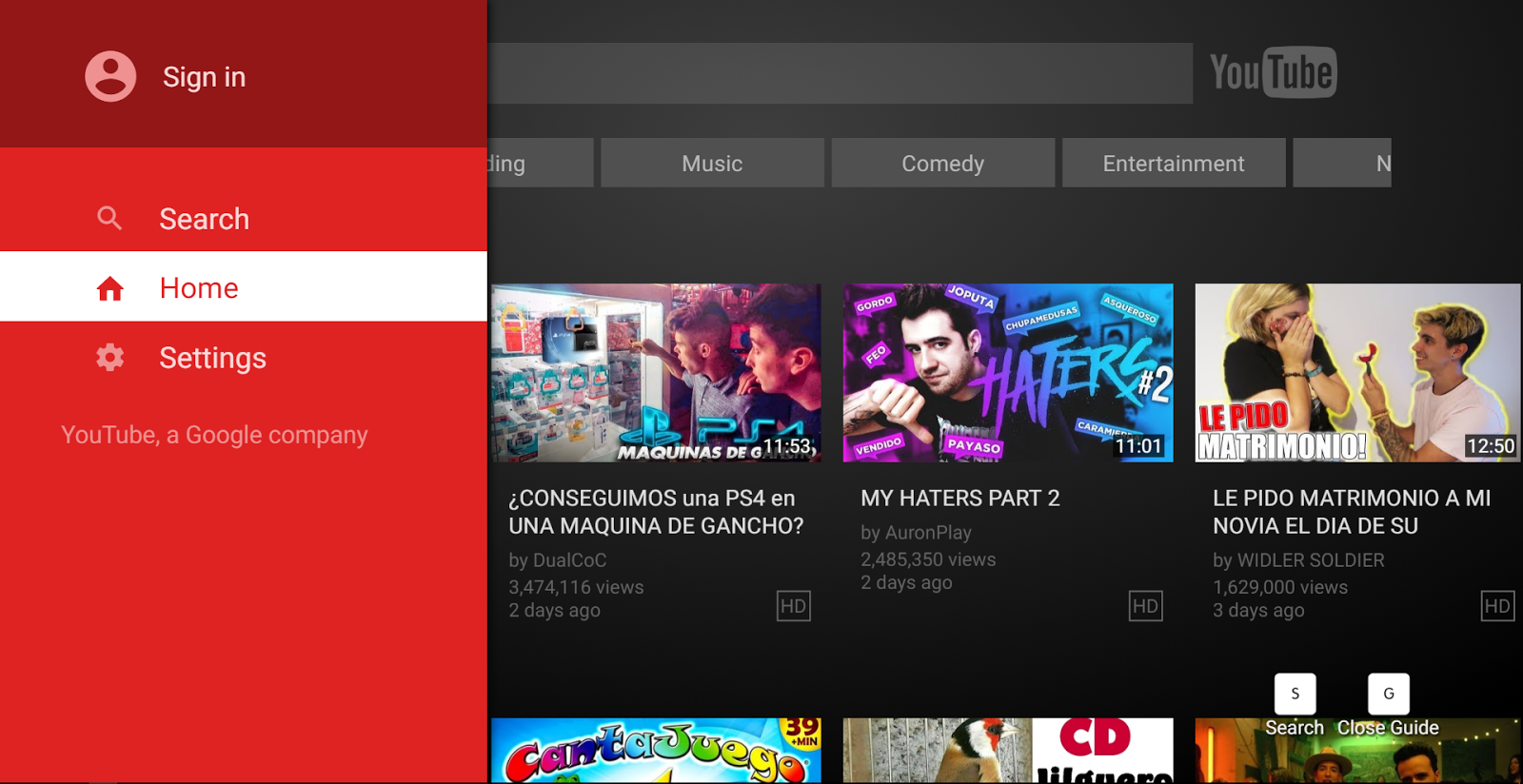Click channel name 'by AuronPlay'
The height and width of the screenshot is (784, 1523).
tap(917, 533)
